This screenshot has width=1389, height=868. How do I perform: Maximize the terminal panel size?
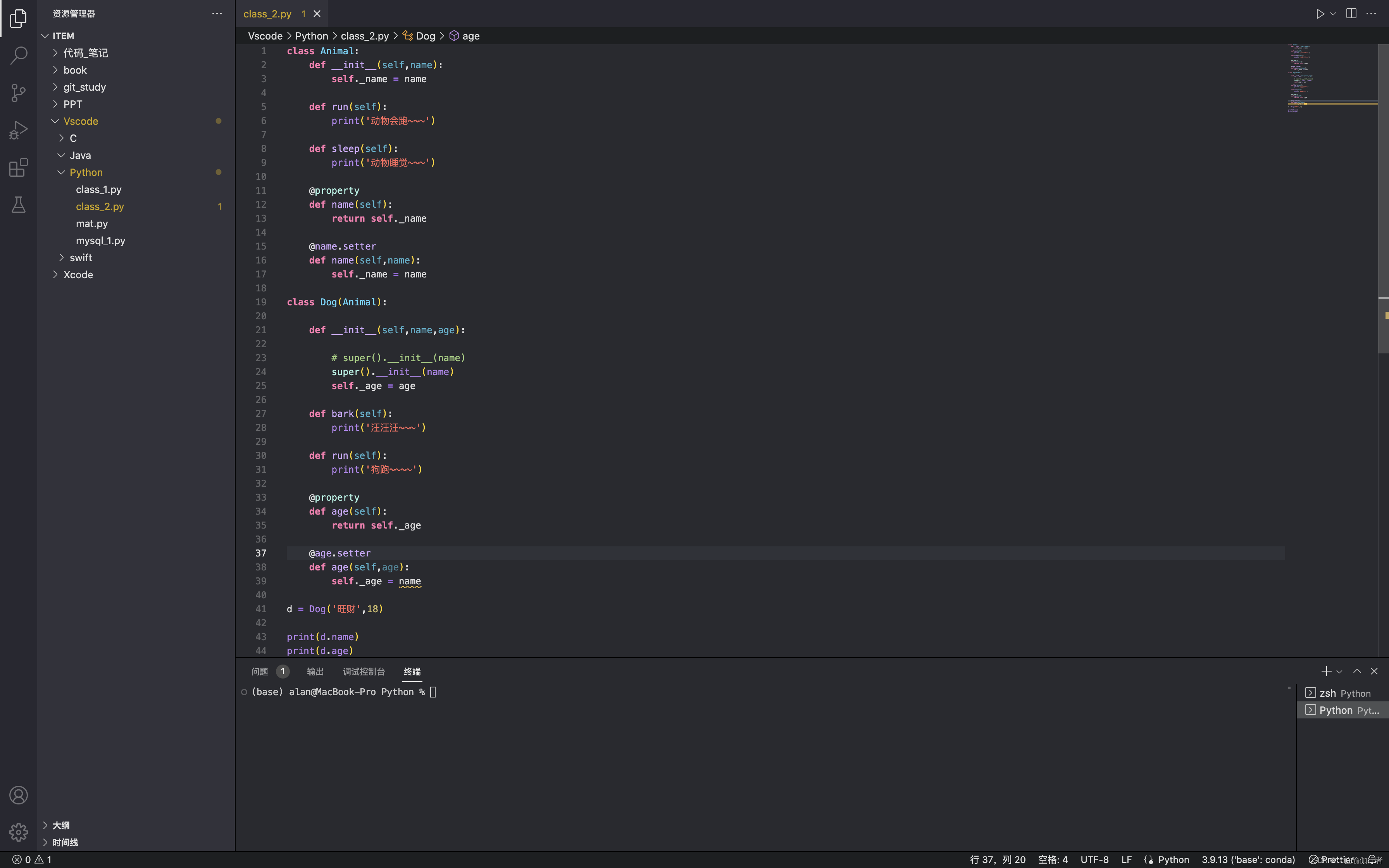(1357, 671)
